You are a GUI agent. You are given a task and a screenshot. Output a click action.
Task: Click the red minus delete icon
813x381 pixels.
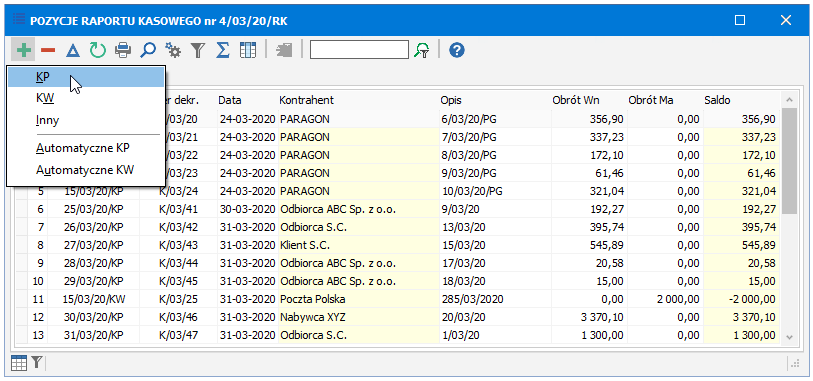coord(48,50)
